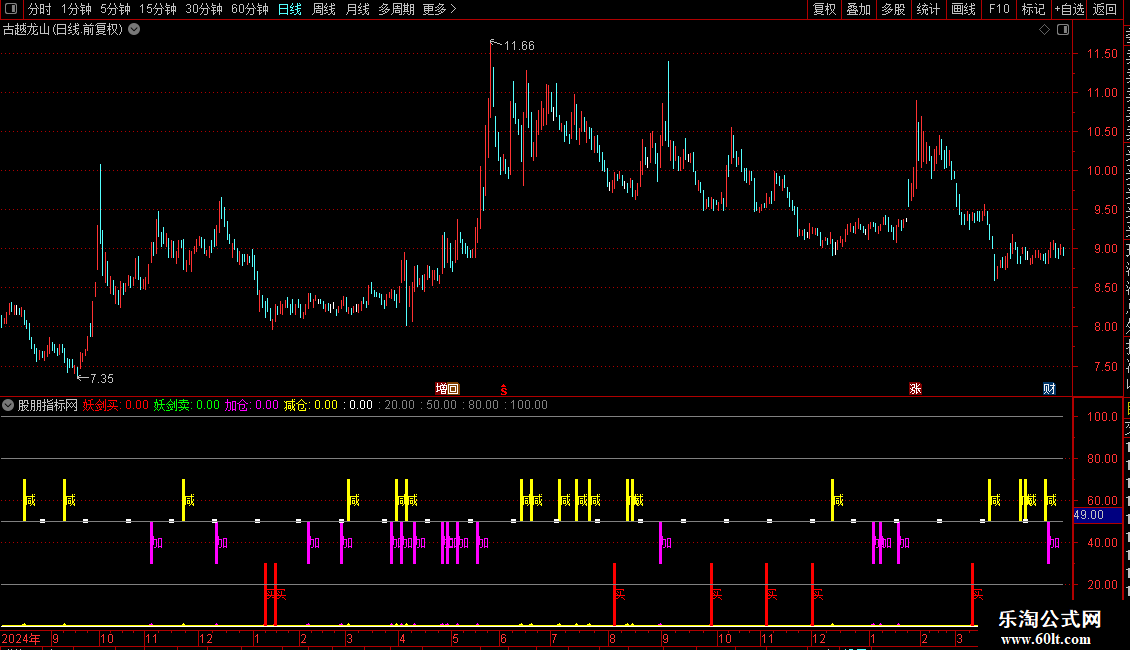Click the 多股 multi-stock button

click(894, 9)
